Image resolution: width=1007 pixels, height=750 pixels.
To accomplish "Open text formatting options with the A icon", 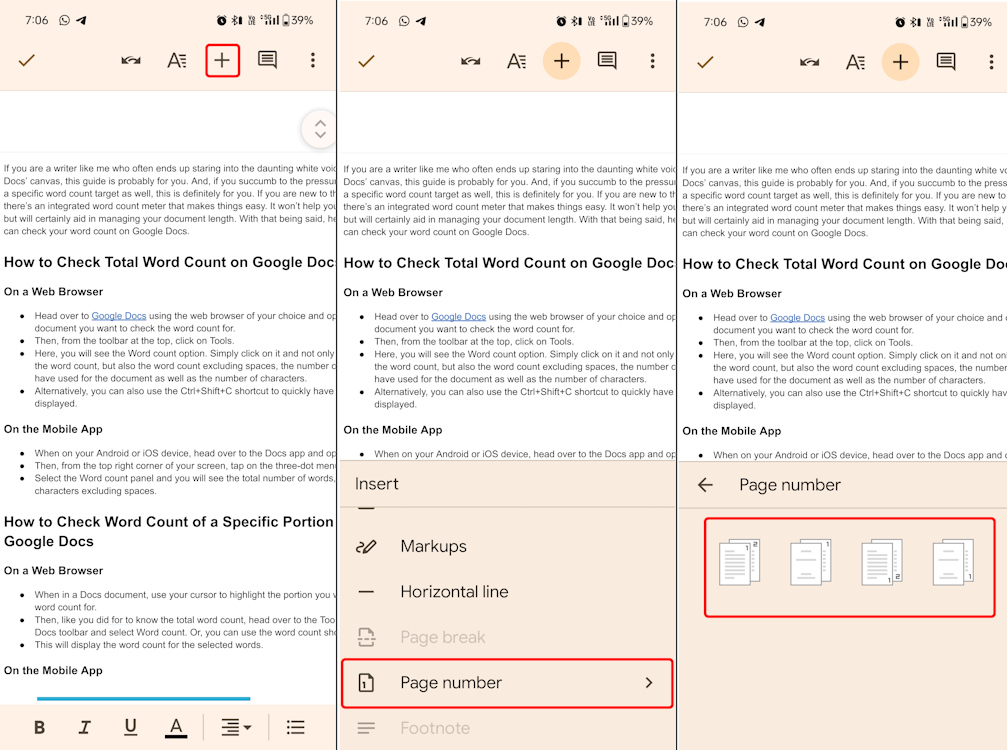I will 176,60.
